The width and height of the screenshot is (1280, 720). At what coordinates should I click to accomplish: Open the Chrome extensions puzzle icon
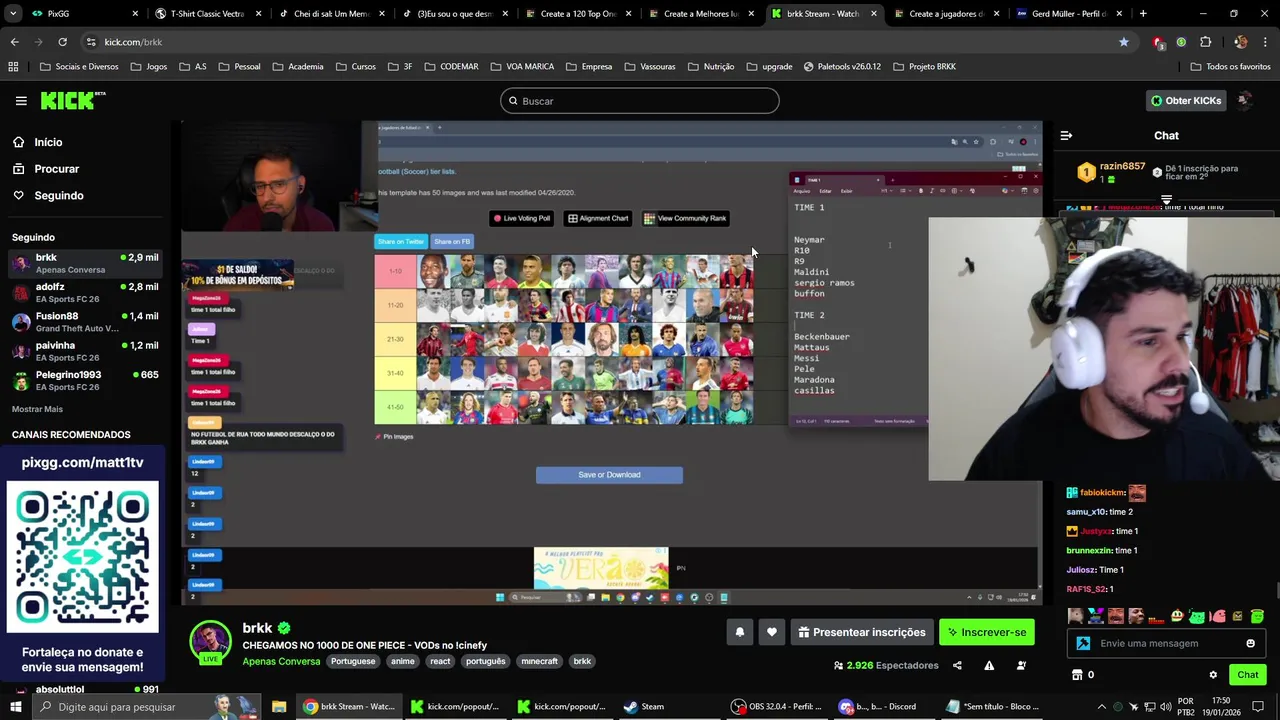pos(1205,42)
